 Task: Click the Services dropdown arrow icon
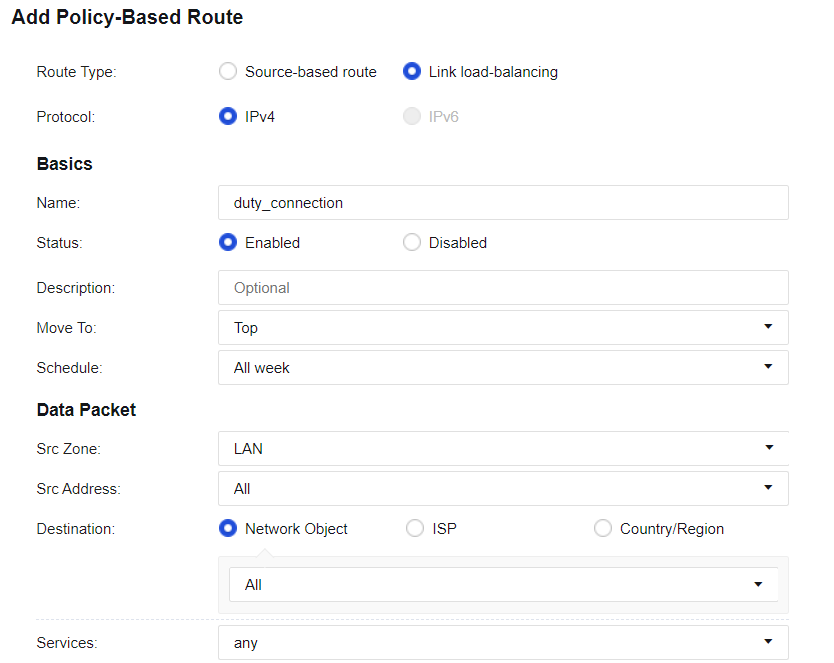[768, 642]
